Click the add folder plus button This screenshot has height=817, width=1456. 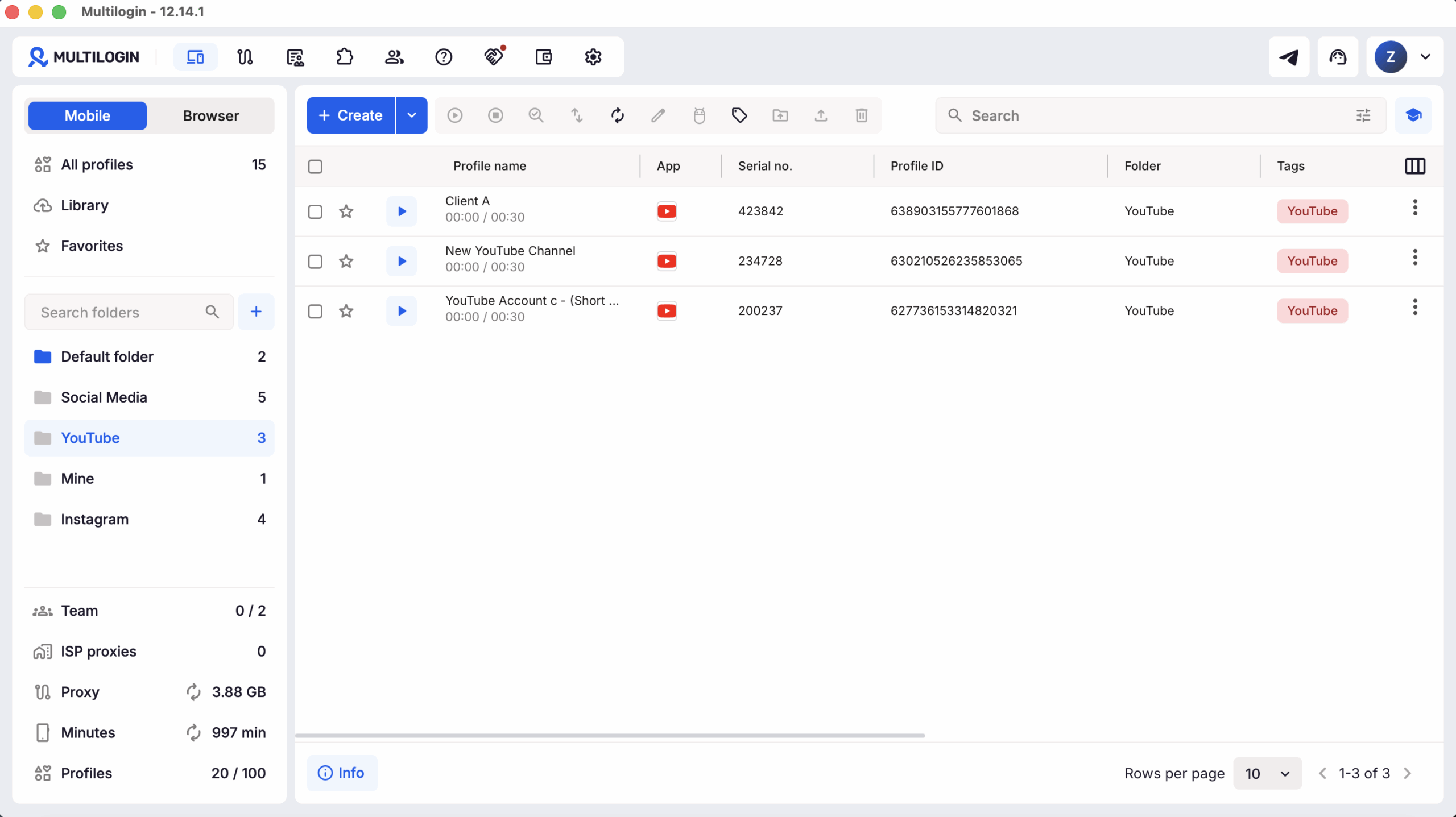pyautogui.click(x=256, y=312)
